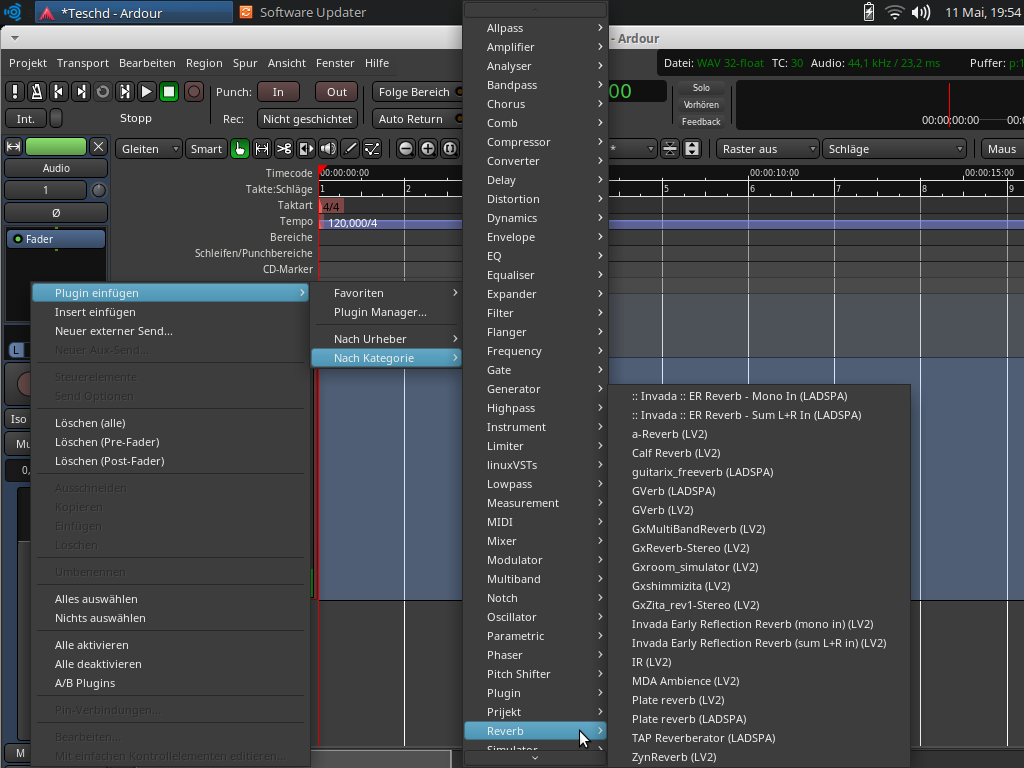Switch to Software Updater taskbar window
This screenshot has height=768, width=1024.
tap(303, 12)
